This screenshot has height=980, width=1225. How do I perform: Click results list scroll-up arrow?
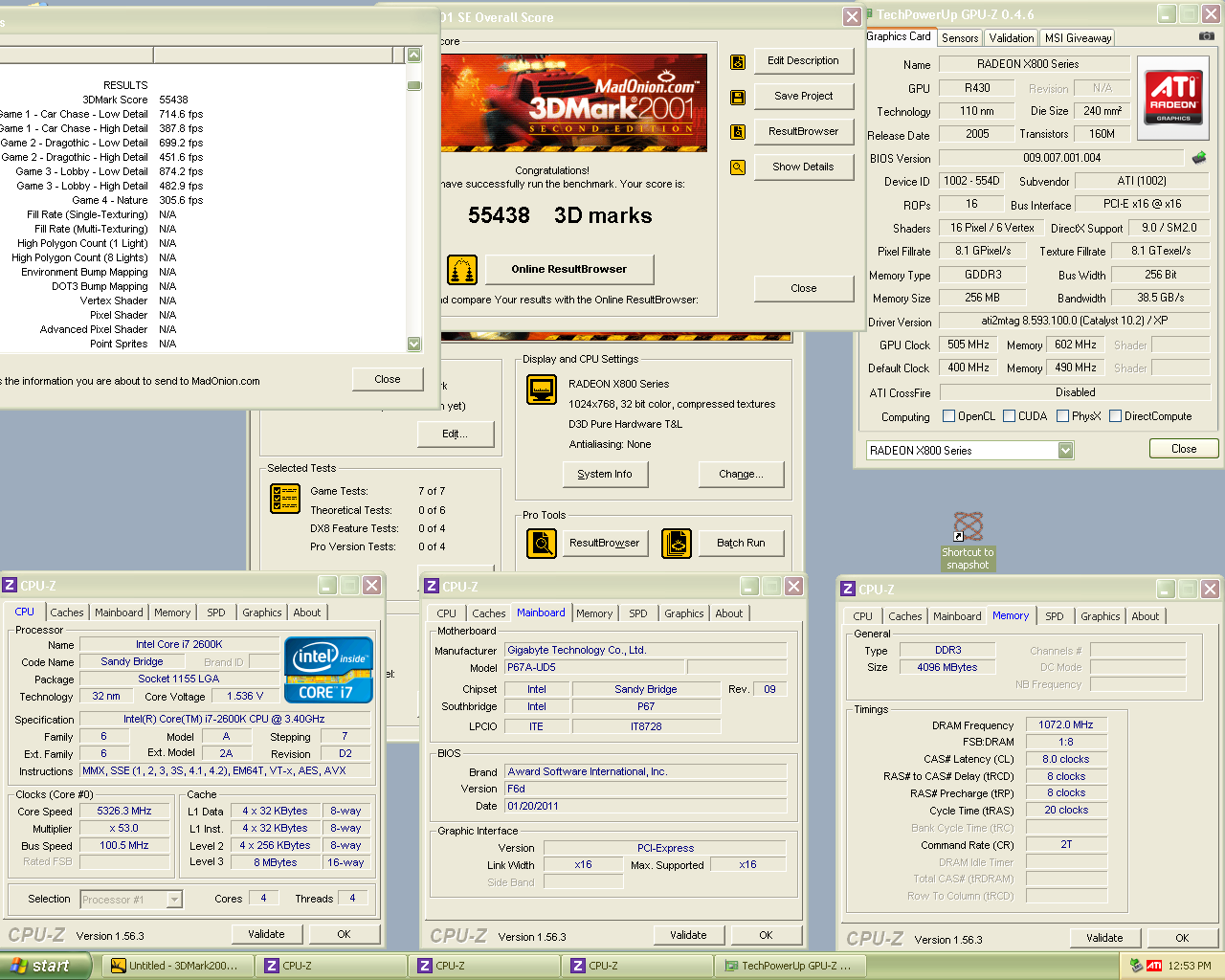(x=414, y=56)
